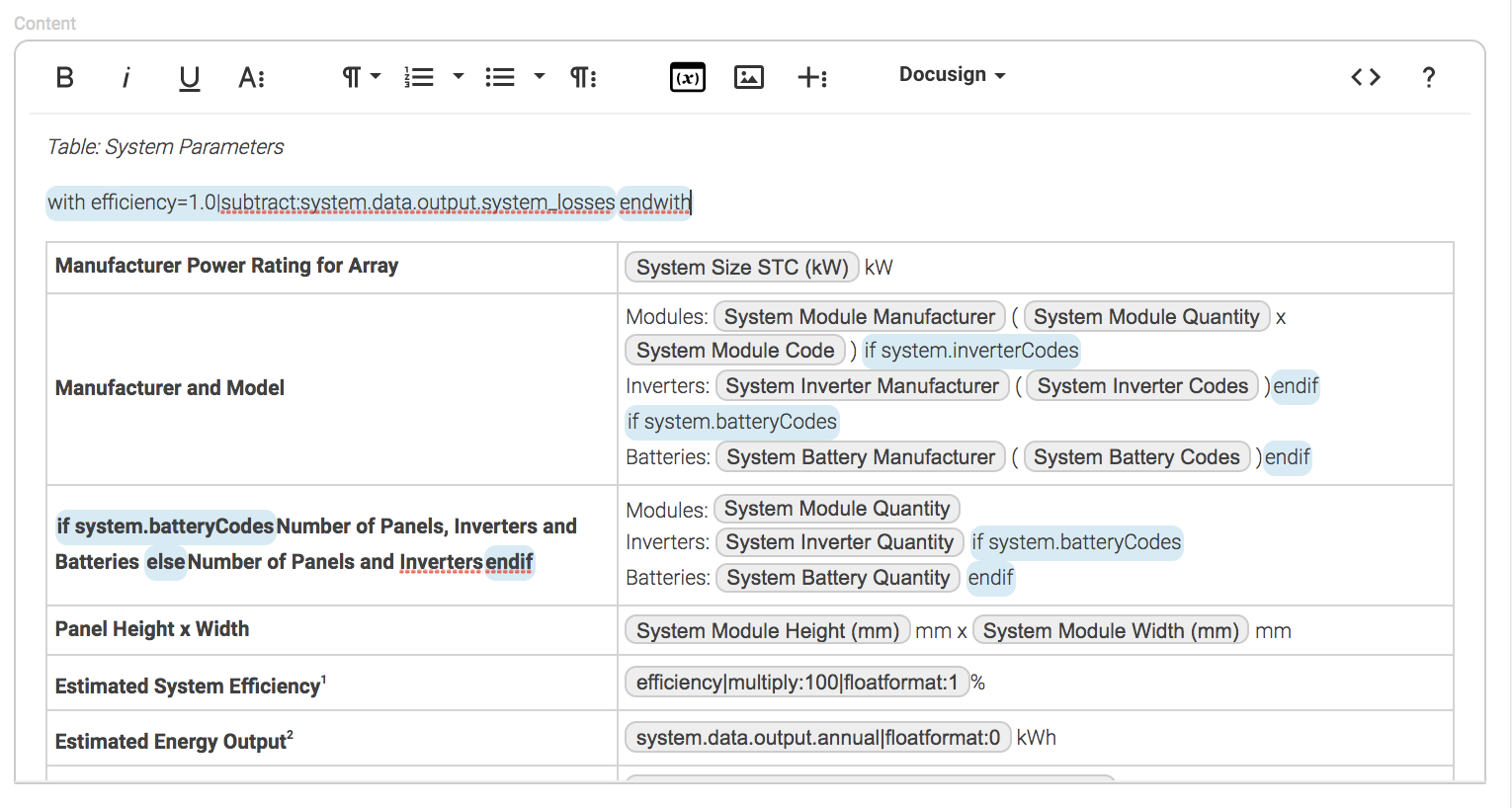Image resolution: width=1512 pixels, height=808 pixels.
Task: Expand ordered list style dropdown arrow
Action: point(458,76)
